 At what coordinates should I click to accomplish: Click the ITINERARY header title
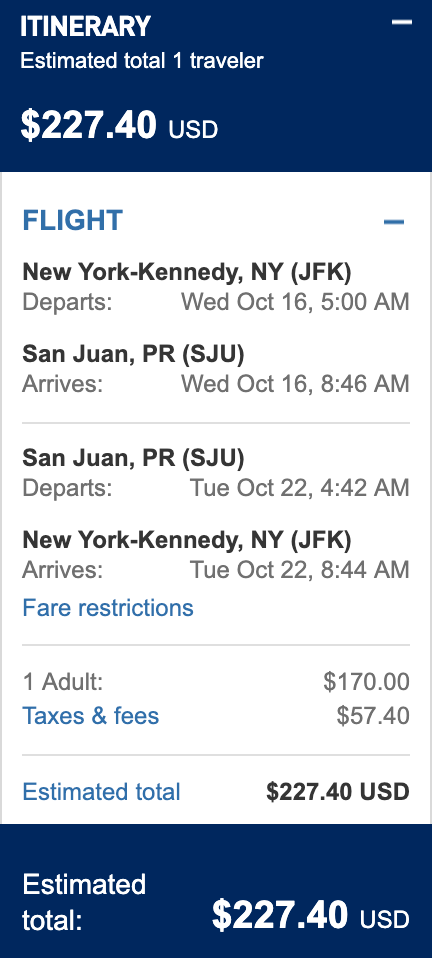pyautogui.click(x=85, y=27)
